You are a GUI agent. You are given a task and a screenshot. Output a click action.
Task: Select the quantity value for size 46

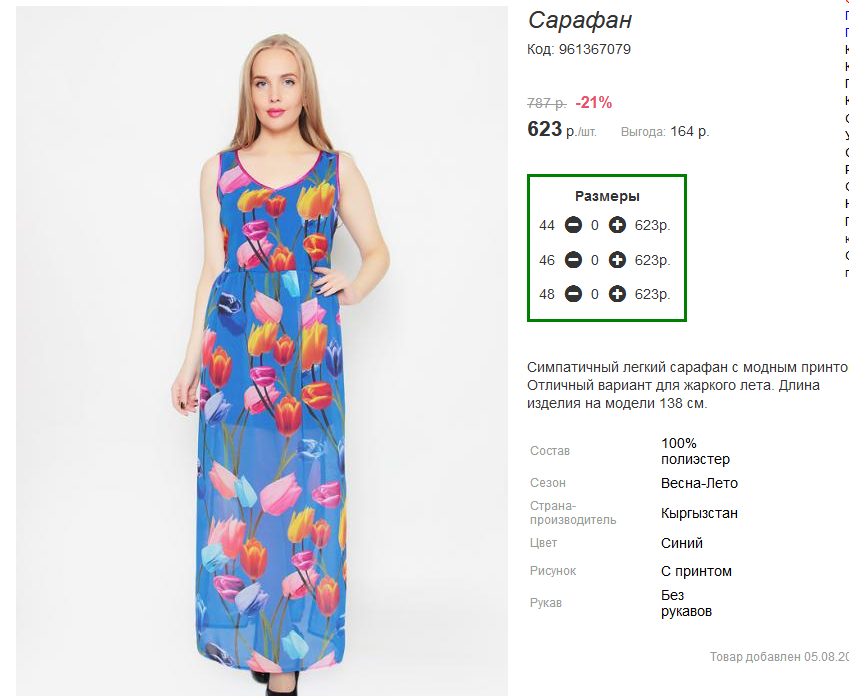[595, 261]
